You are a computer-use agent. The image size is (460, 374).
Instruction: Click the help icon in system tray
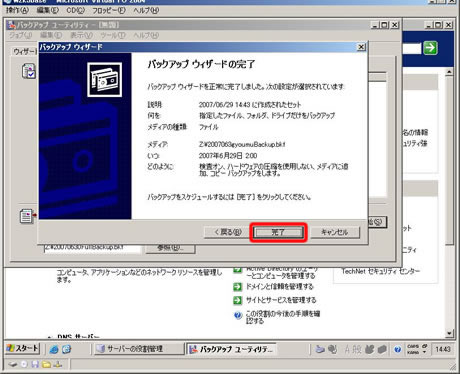(397, 349)
